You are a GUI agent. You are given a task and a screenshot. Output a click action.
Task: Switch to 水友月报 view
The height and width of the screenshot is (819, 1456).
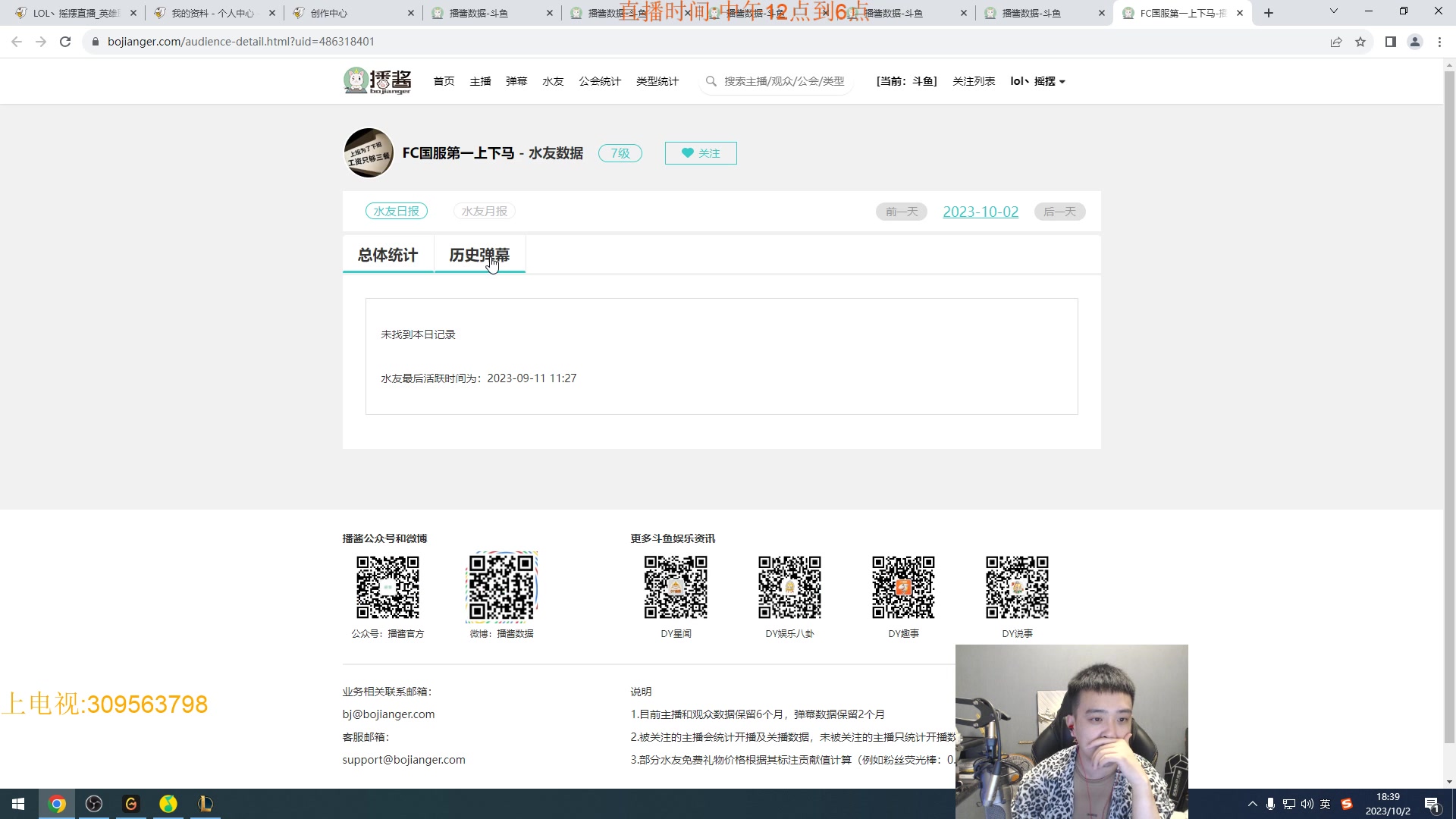484,211
